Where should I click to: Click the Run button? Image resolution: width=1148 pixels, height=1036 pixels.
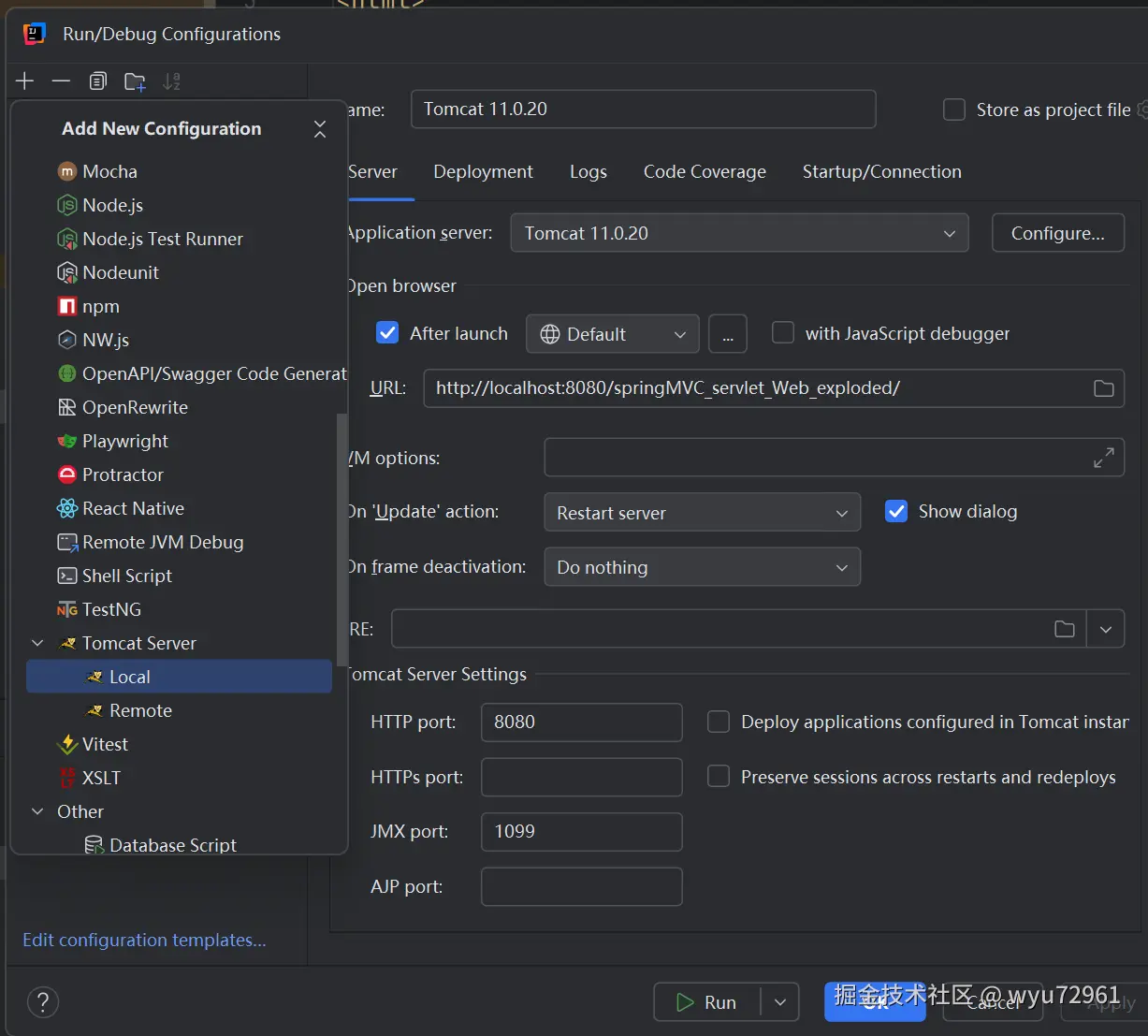707,1002
